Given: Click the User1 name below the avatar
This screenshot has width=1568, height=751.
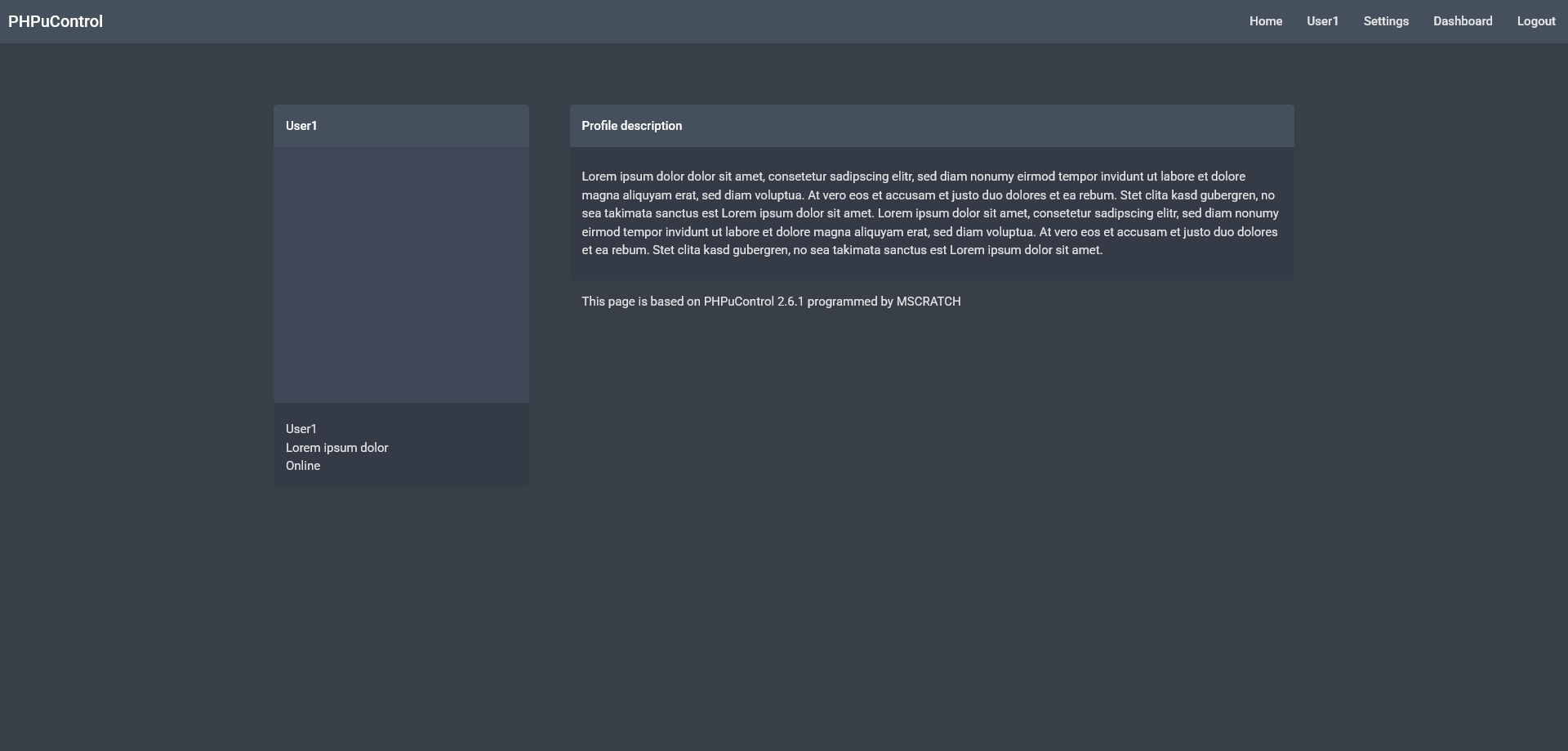Looking at the screenshot, I should [x=301, y=429].
